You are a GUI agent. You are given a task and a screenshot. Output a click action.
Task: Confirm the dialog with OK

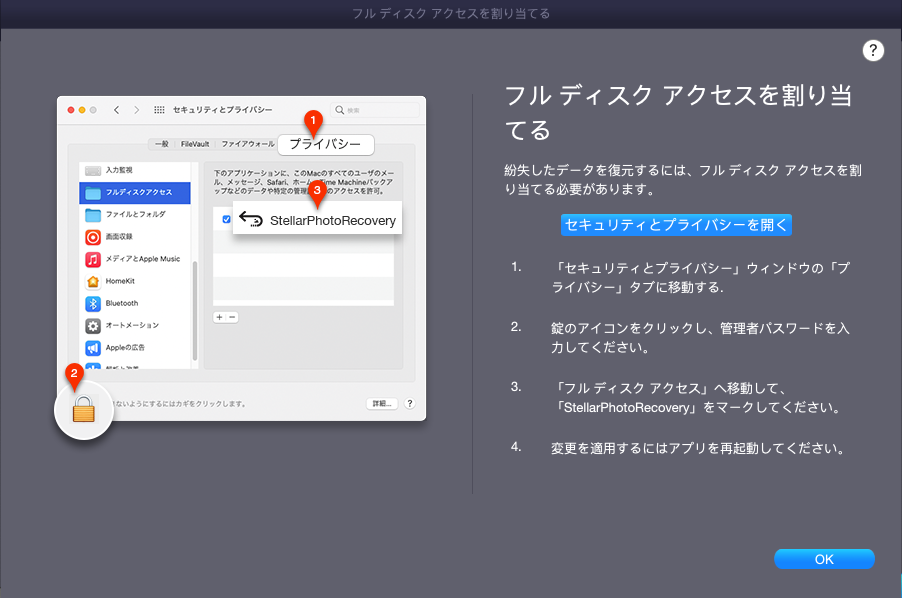tap(824, 559)
